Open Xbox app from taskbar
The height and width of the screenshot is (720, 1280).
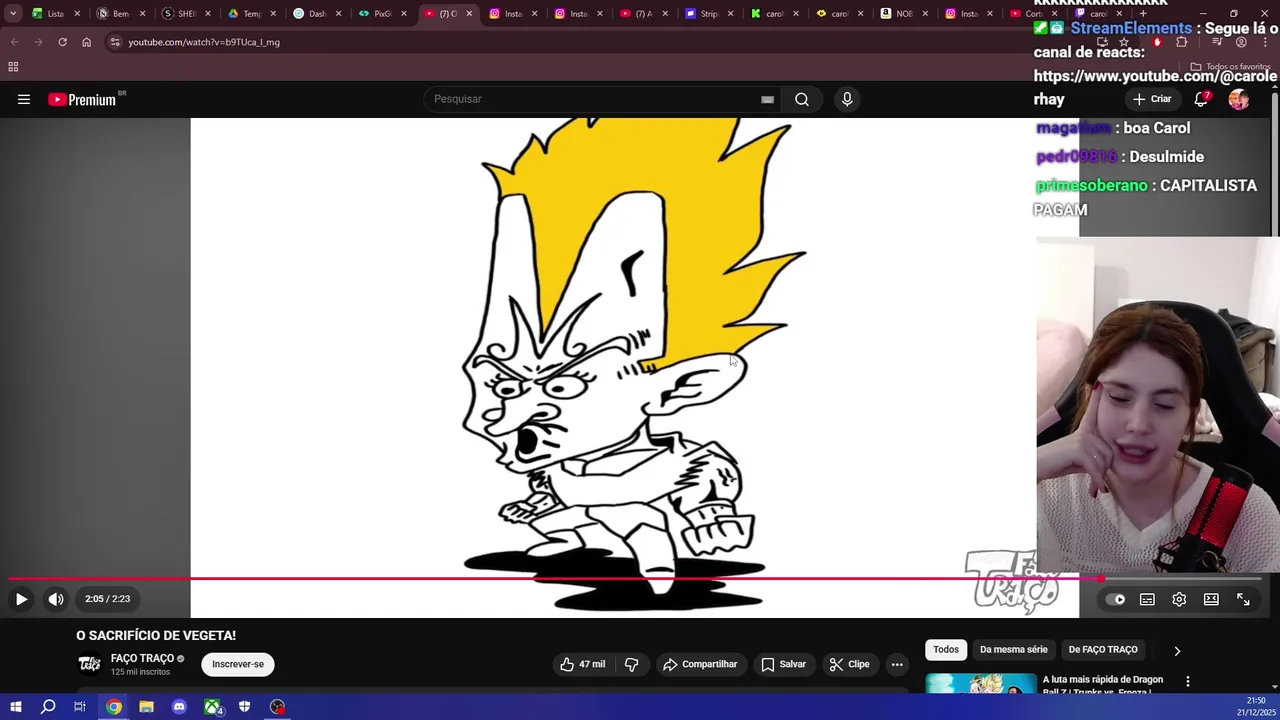click(x=212, y=707)
